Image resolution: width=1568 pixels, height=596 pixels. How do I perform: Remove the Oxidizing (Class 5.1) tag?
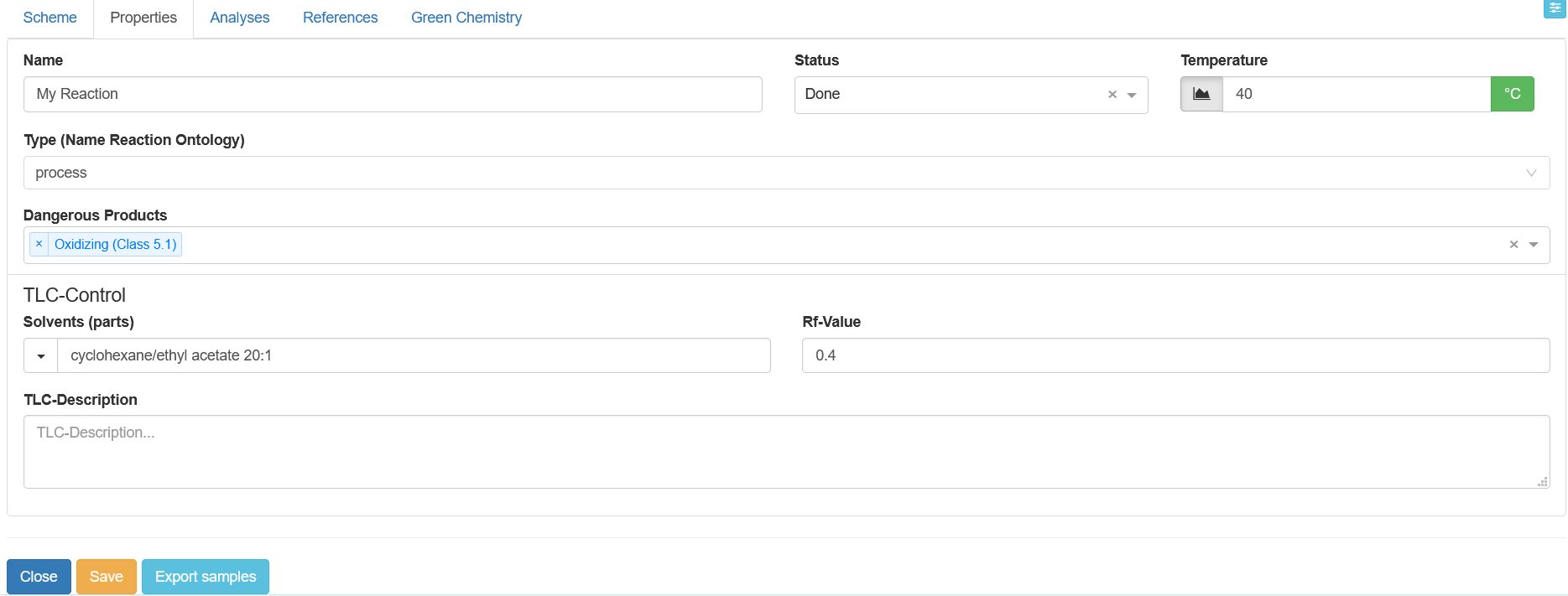pos(39,244)
